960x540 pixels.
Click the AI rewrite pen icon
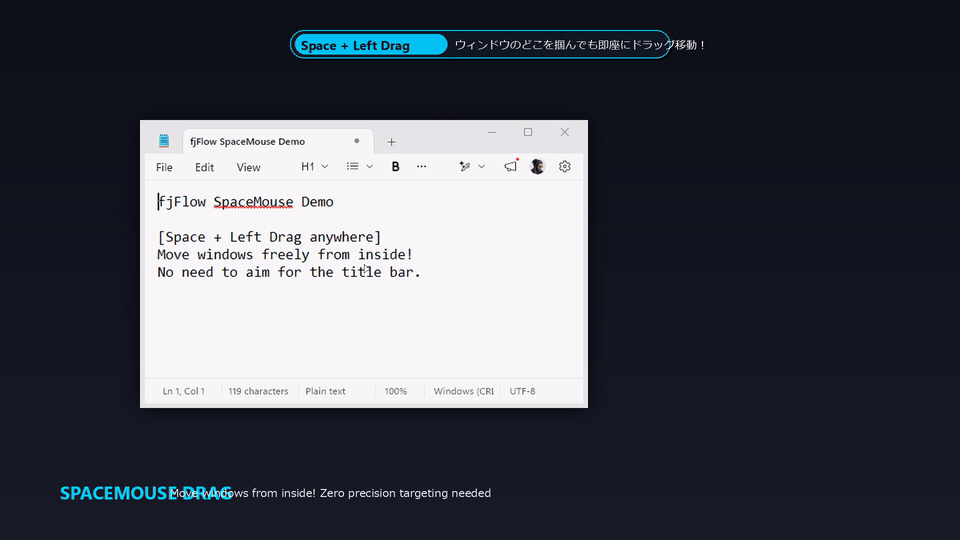[x=465, y=167]
